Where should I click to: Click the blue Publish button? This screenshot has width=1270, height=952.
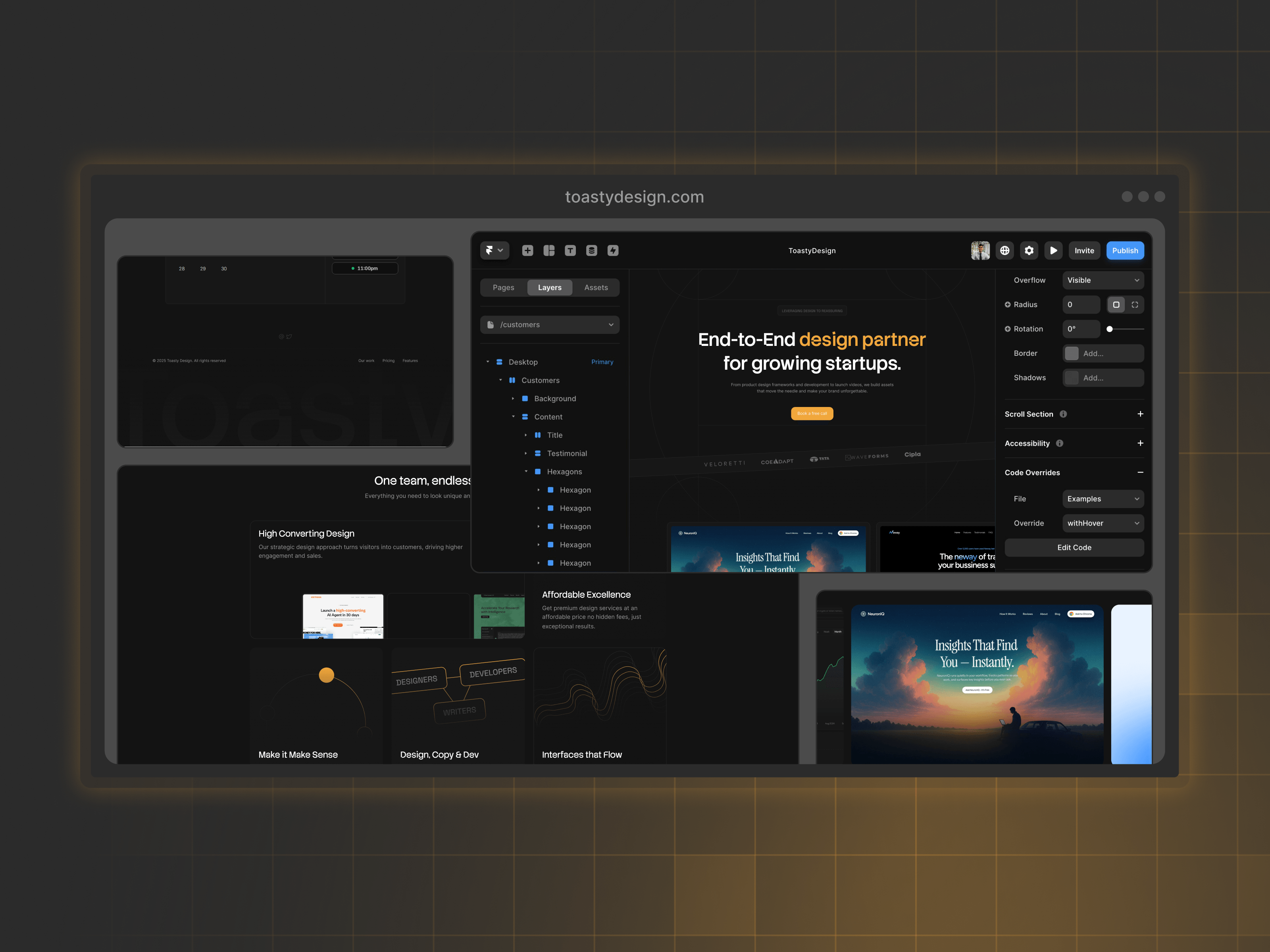click(x=1125, y=250)
